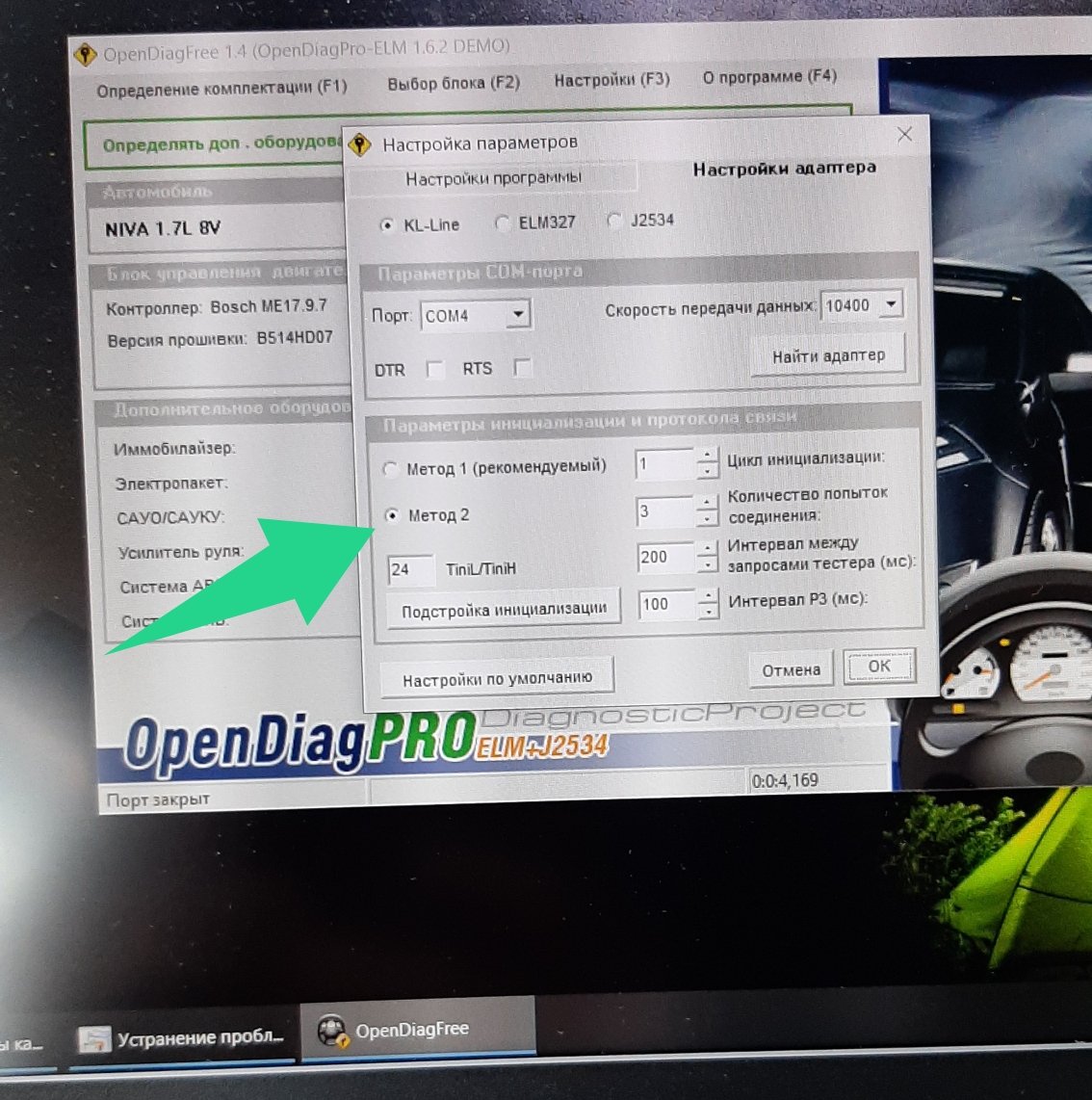Enable the DTR checkbox
The width and height of the screenshot is (1092, 1100).
(435, 369)
